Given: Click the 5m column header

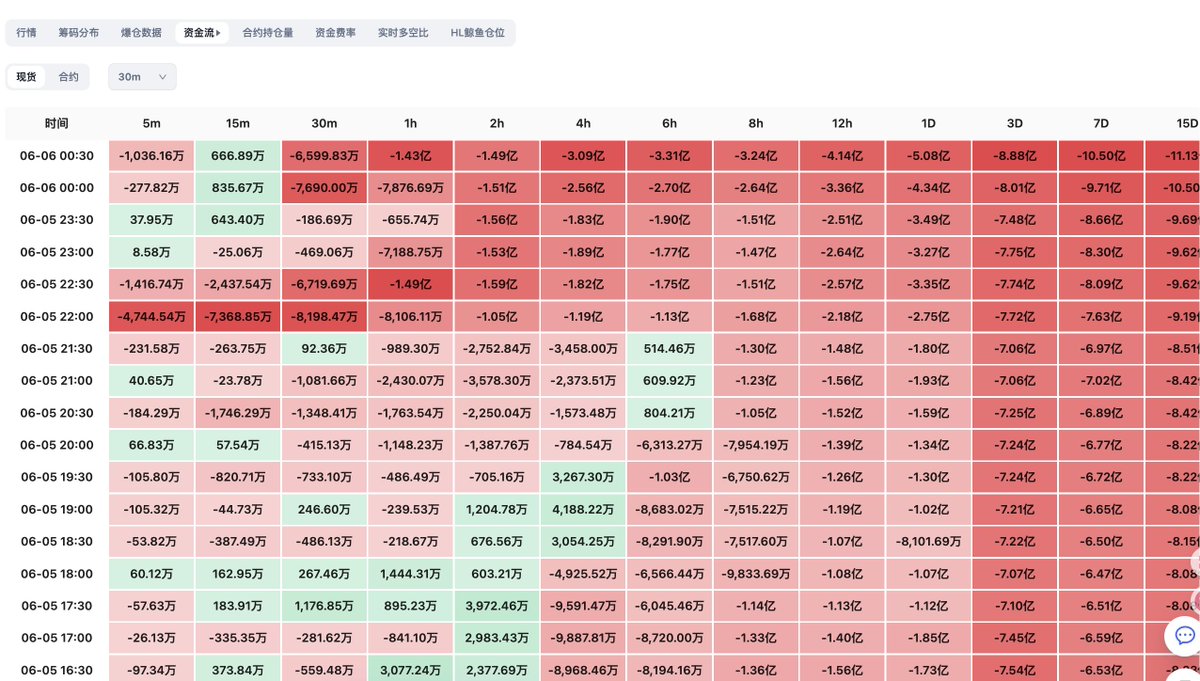Looking at the screenshot, I should point(151,124).
